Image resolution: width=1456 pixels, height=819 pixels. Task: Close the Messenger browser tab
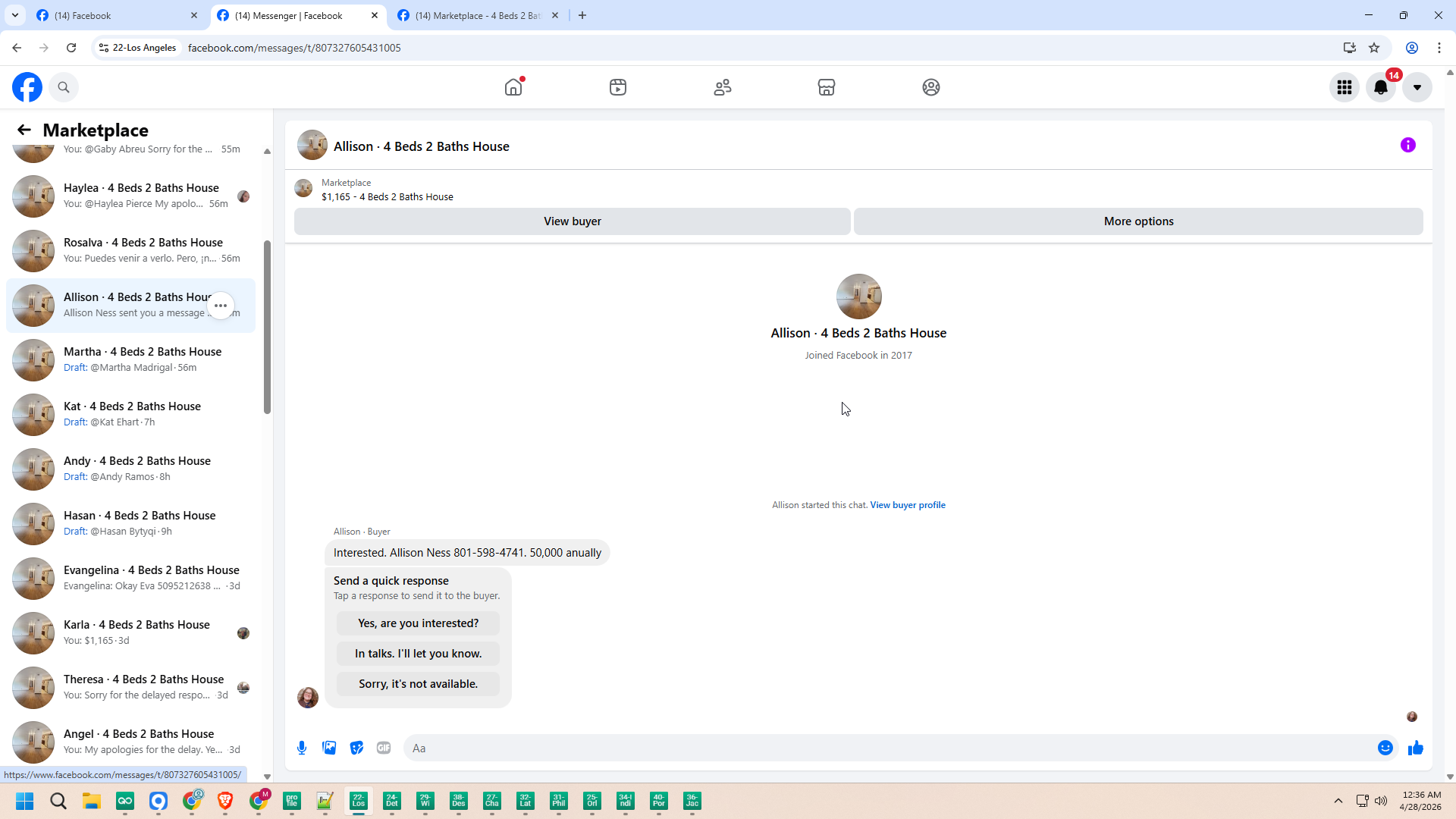point(375,15)
